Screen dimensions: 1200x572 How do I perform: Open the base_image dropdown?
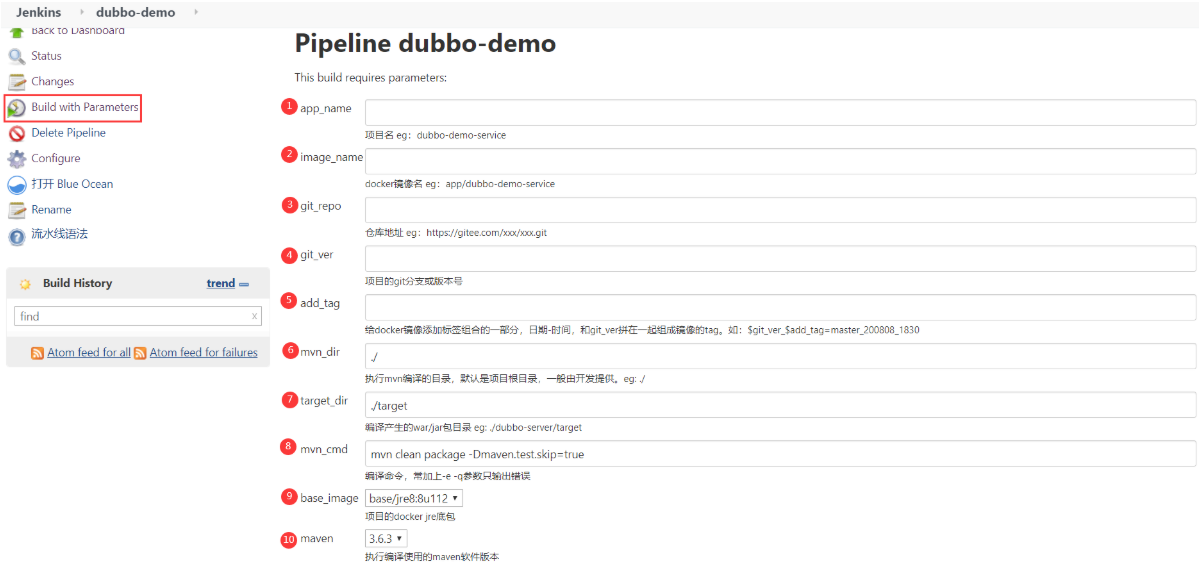point(414,498)
